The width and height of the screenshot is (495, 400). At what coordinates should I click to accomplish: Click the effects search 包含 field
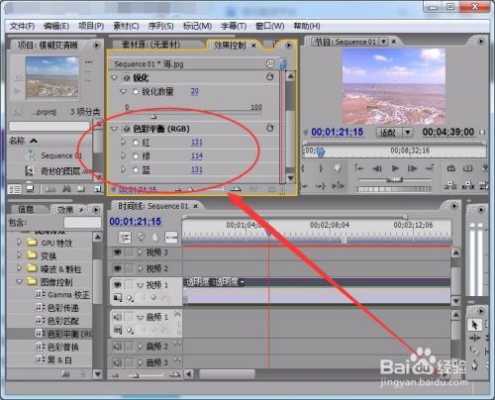coord(82,222)
